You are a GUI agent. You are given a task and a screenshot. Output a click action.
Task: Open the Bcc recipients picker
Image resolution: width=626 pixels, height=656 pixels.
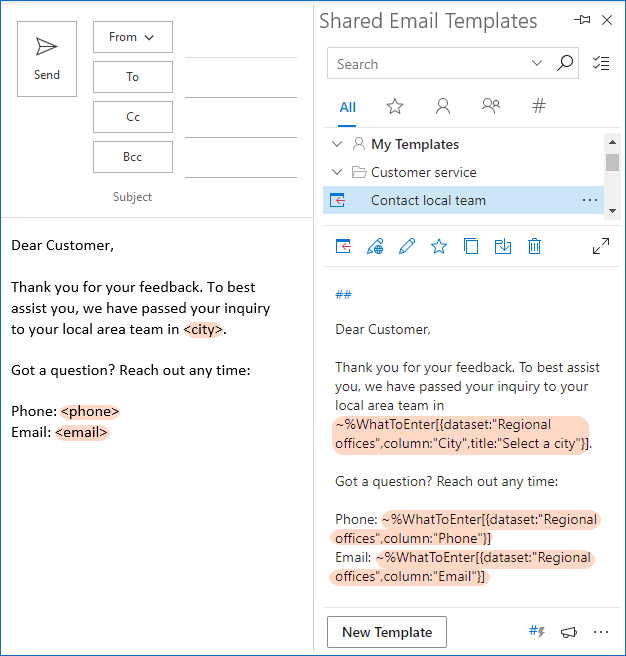pyautogui.click(x=133, y=157)
